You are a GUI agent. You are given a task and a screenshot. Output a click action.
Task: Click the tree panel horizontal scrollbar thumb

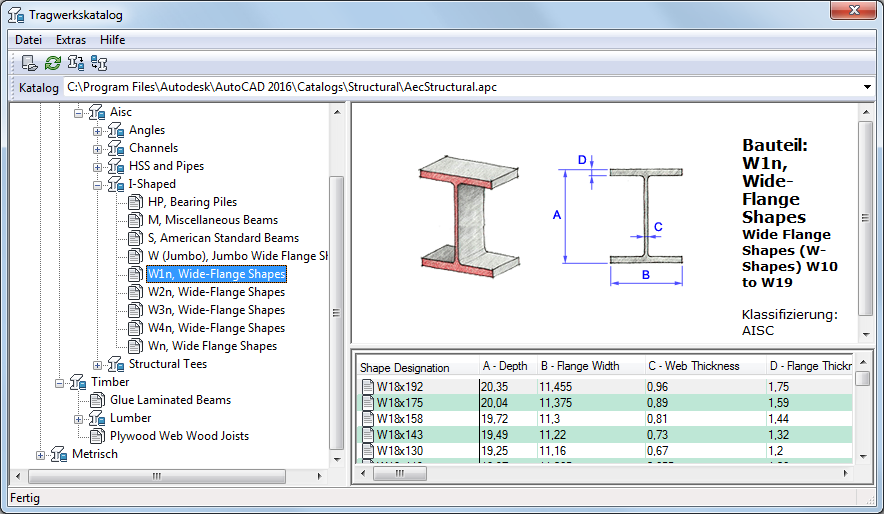pyautogui.click(x=157, y=476)
